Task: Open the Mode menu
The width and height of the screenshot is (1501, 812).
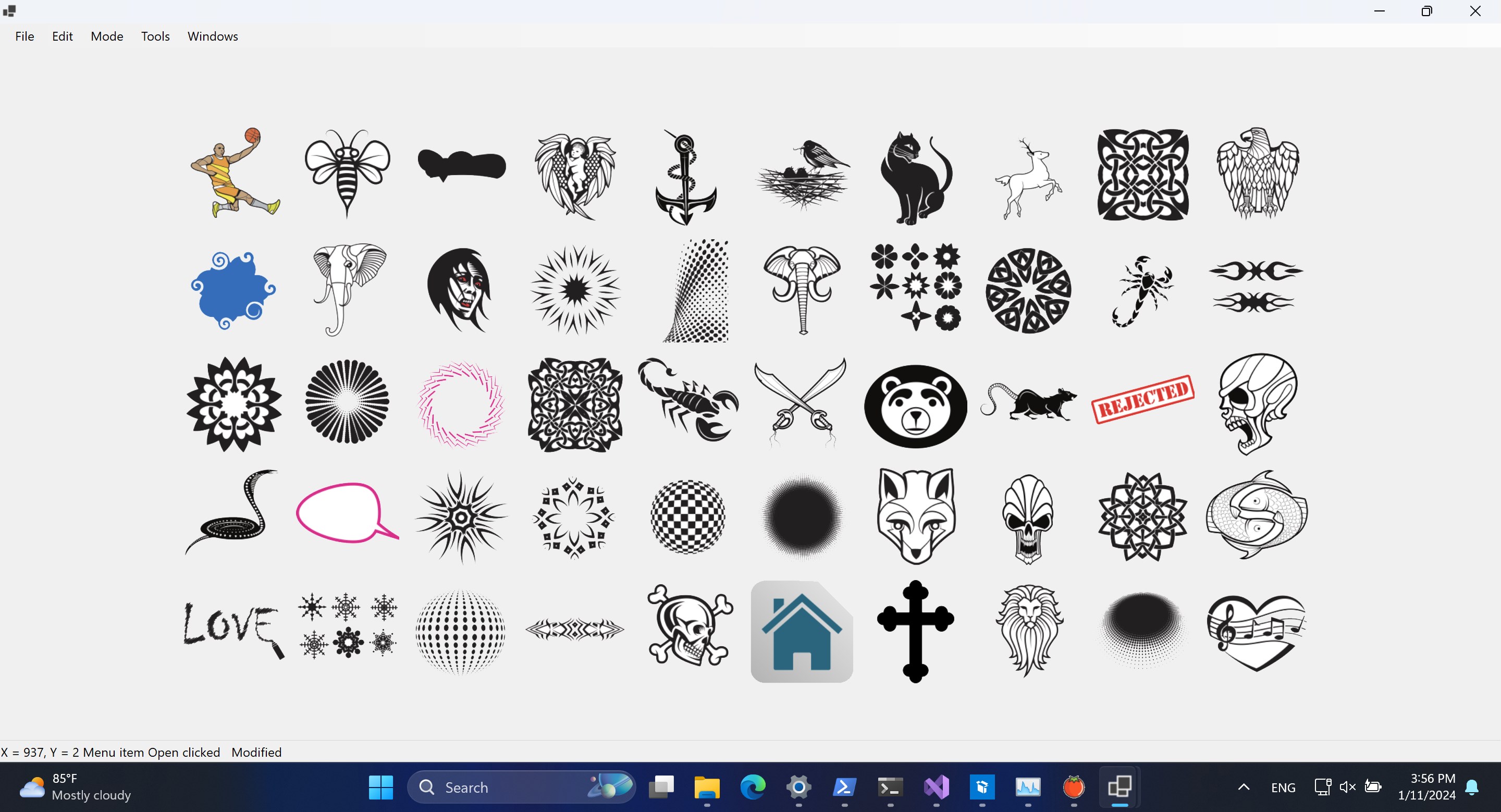Action: pos(107,36)
